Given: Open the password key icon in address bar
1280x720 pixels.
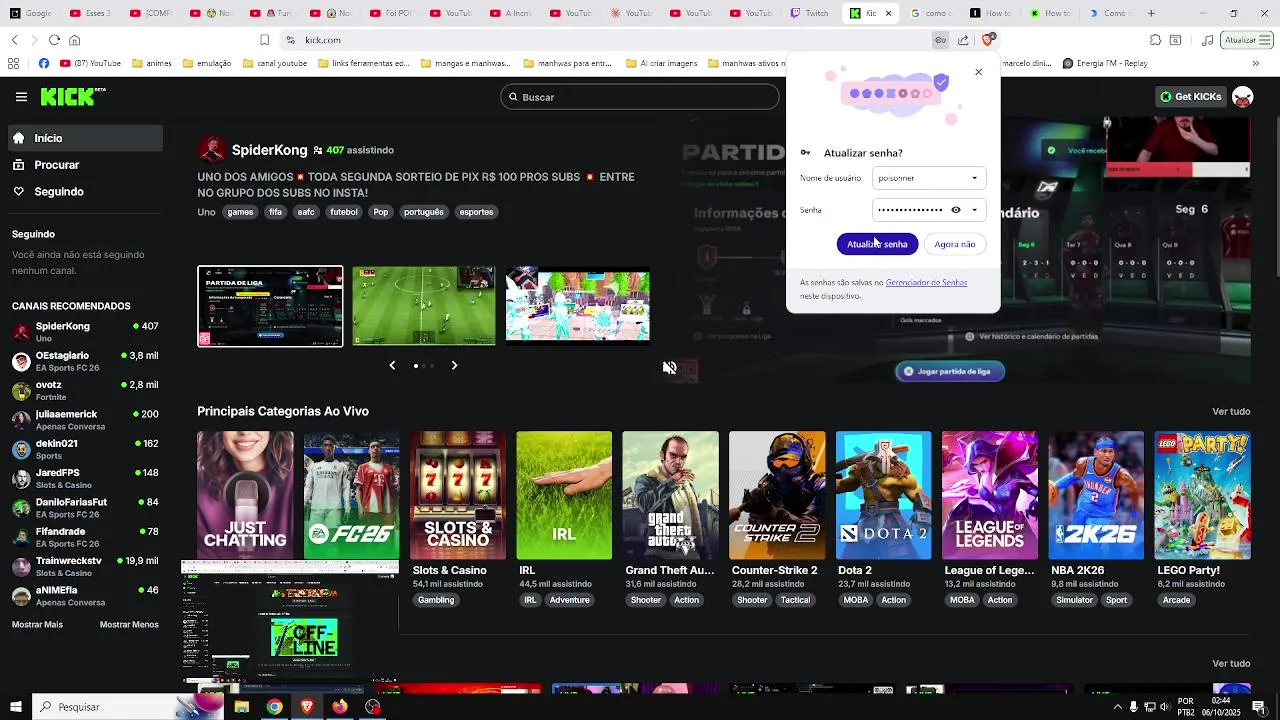Looking at the screenshot, I should point(940,40).
